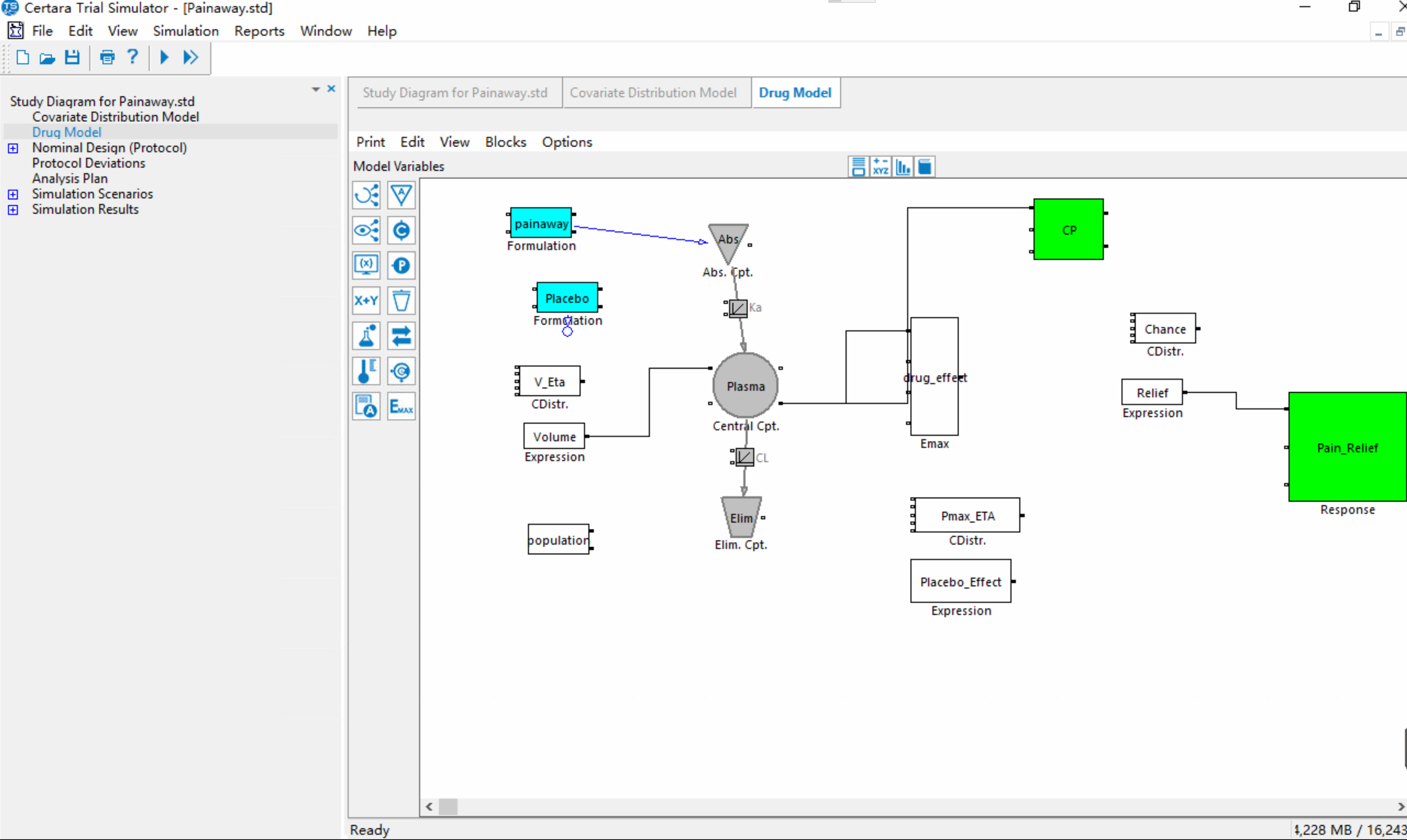Select the triangle A absorption block tool
The image size is (1407, 840).
(401, 195)
